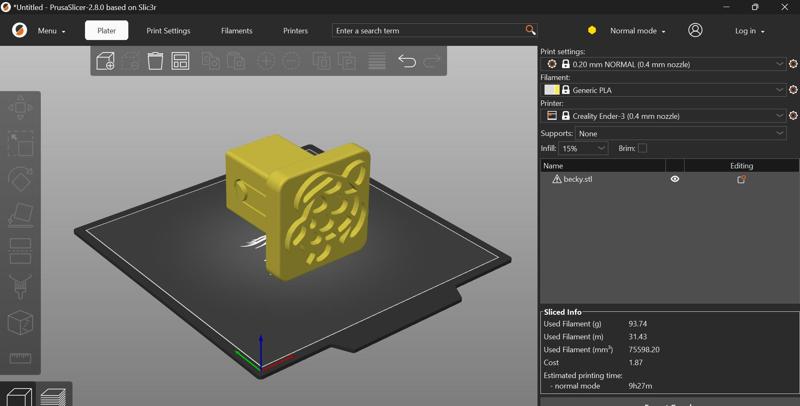800x406 pixels.
Task: Switch to the Printers tab
Action: 295,31
